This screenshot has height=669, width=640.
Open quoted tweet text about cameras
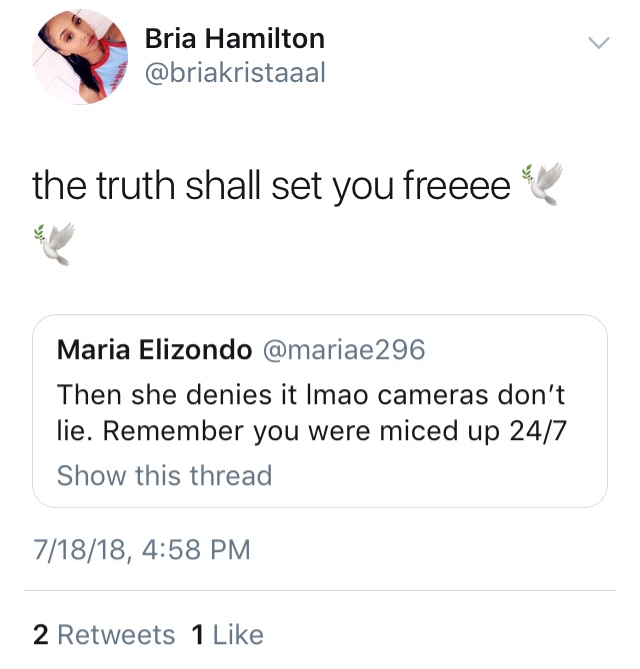[x=311, y=413]
